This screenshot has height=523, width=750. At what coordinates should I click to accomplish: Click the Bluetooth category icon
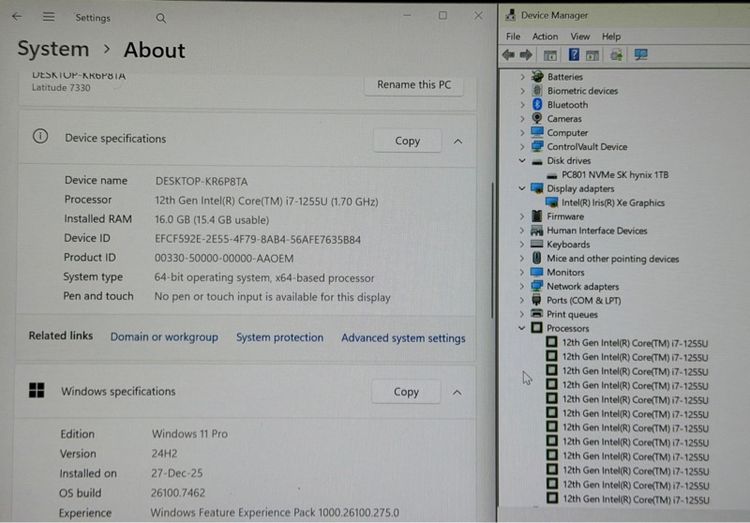(537, 104)
